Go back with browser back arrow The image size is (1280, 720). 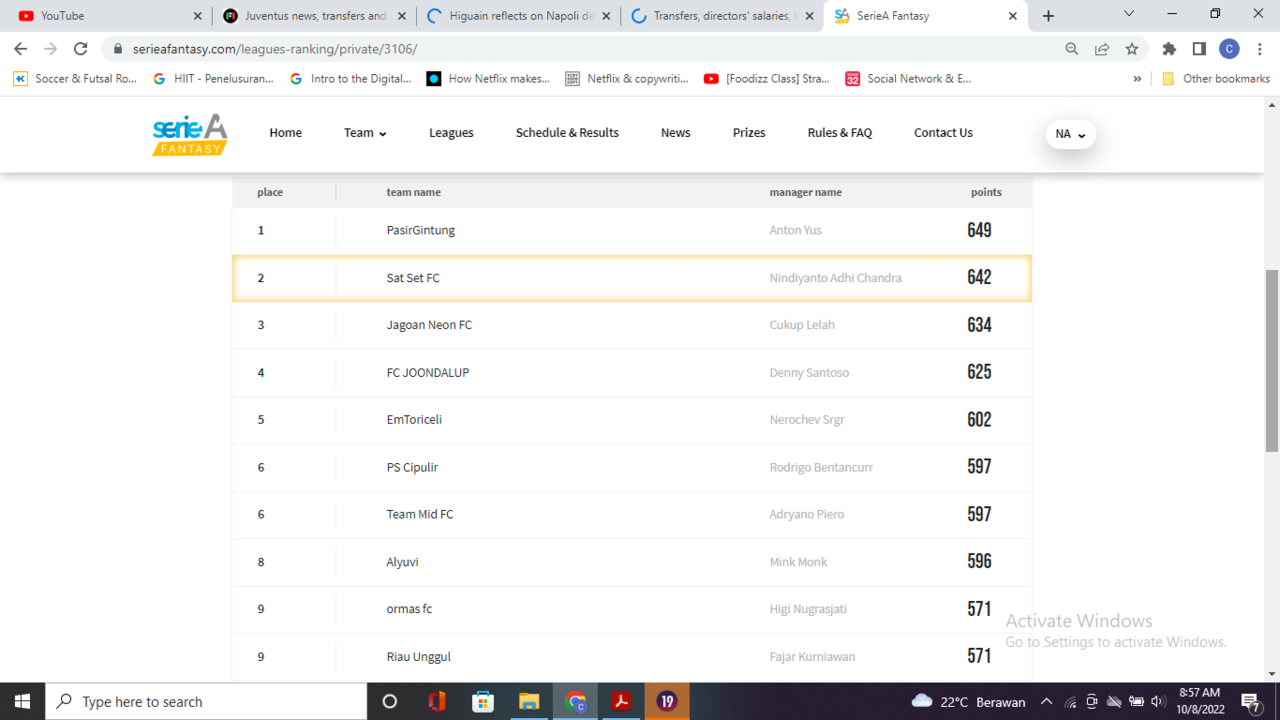21,48
